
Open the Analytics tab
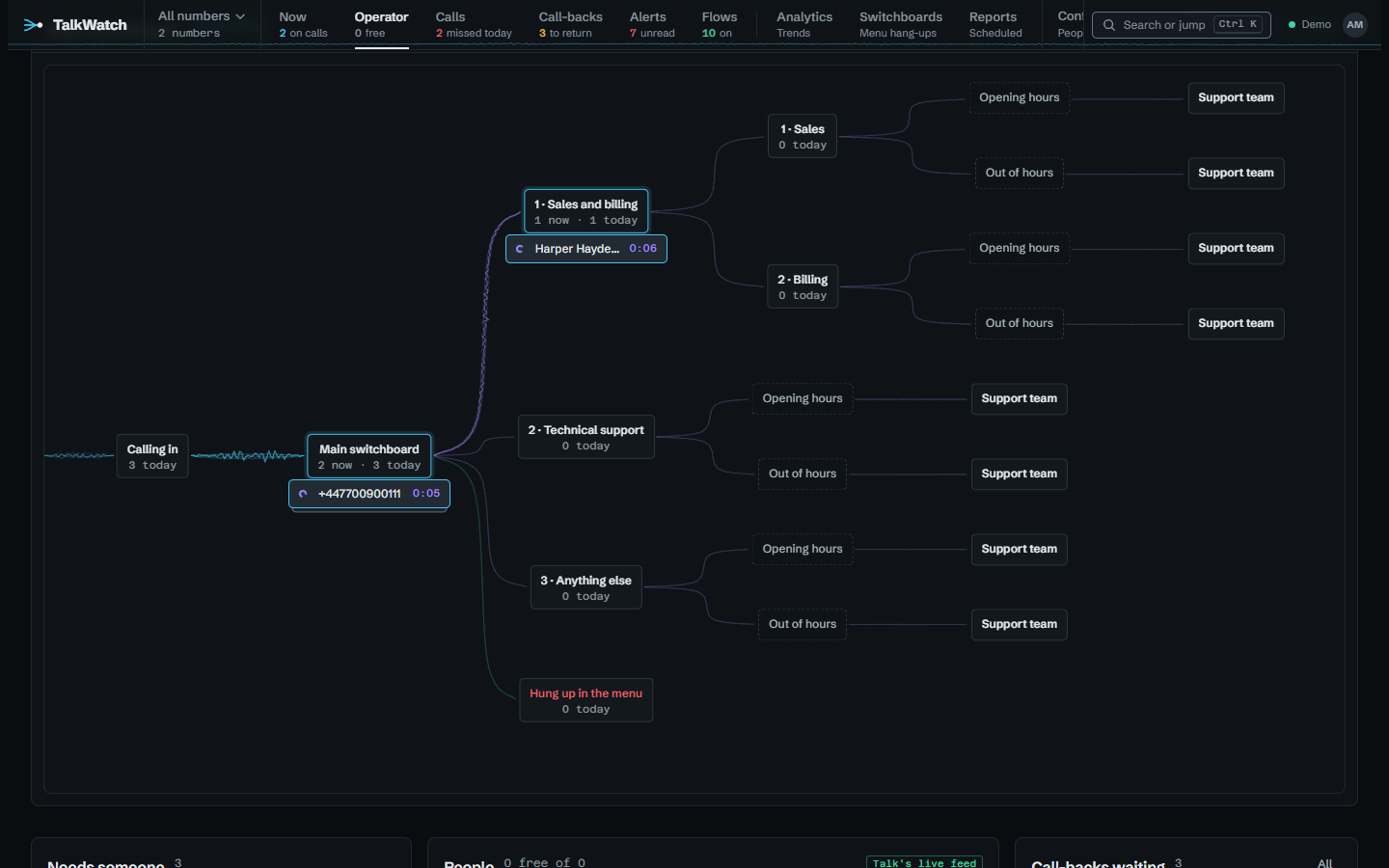coord(804,24)
